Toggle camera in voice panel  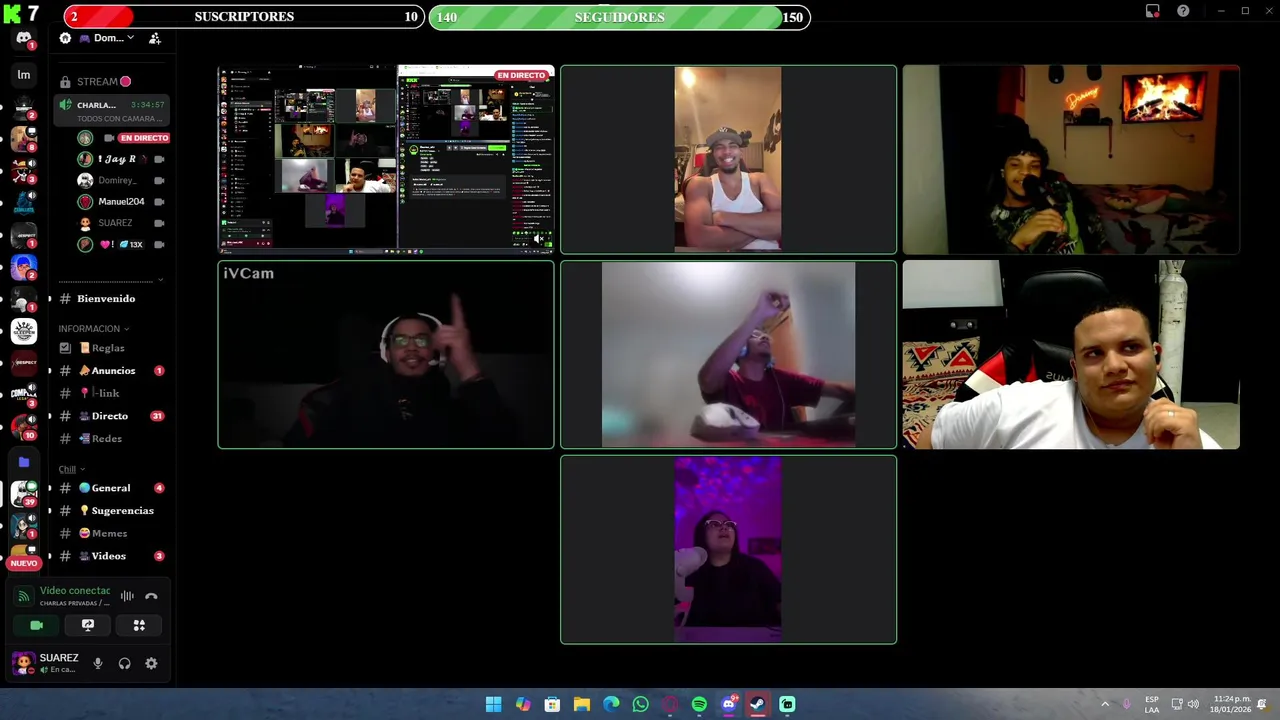click(x=37, y=625)
